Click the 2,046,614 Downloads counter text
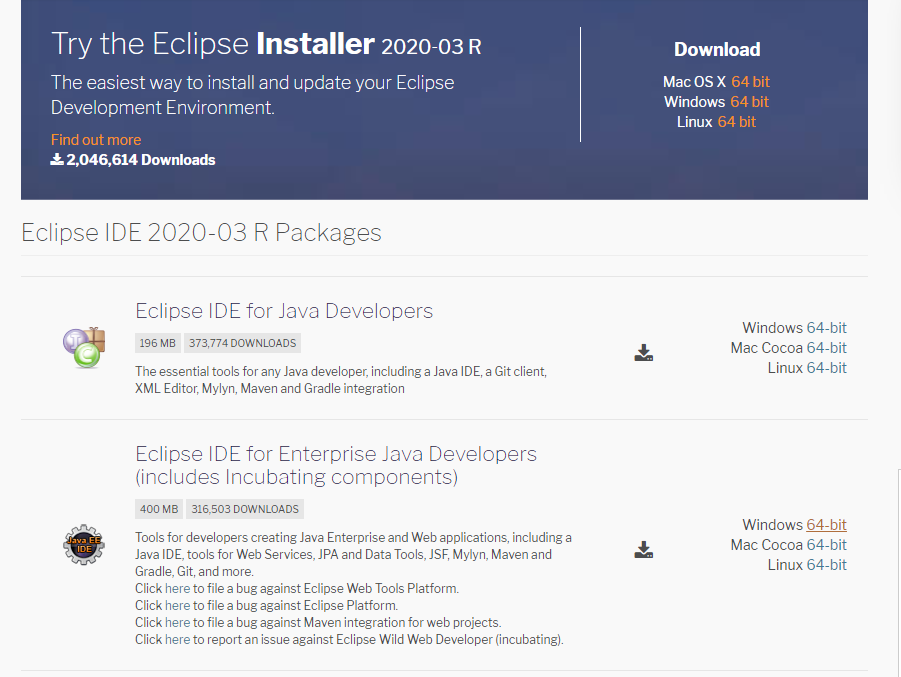 point(141,160)
